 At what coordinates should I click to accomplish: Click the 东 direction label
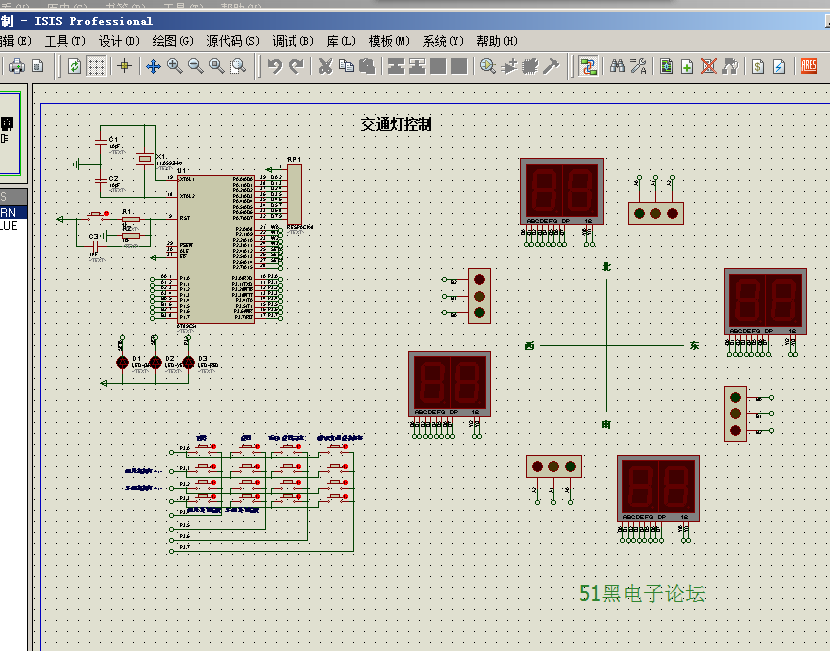[694, 346]
